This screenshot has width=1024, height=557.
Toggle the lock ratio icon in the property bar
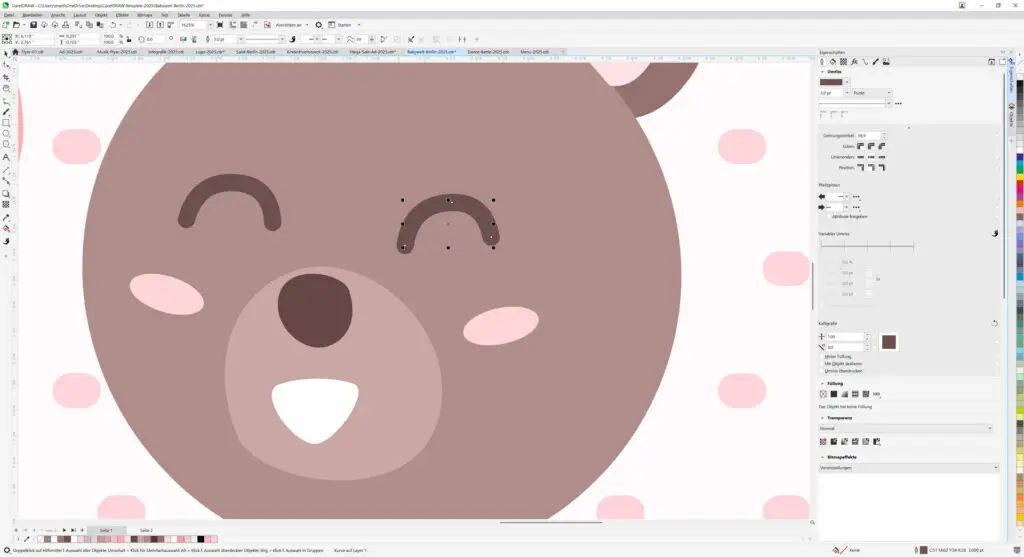click(x=129, y=39)
